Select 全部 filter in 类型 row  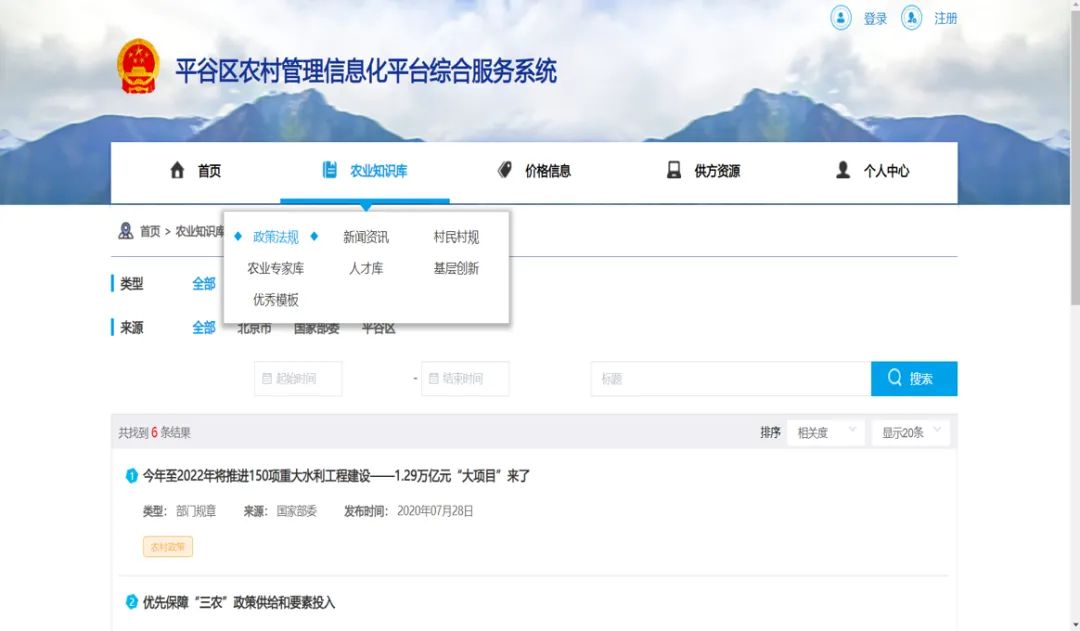tap(204, 284)
